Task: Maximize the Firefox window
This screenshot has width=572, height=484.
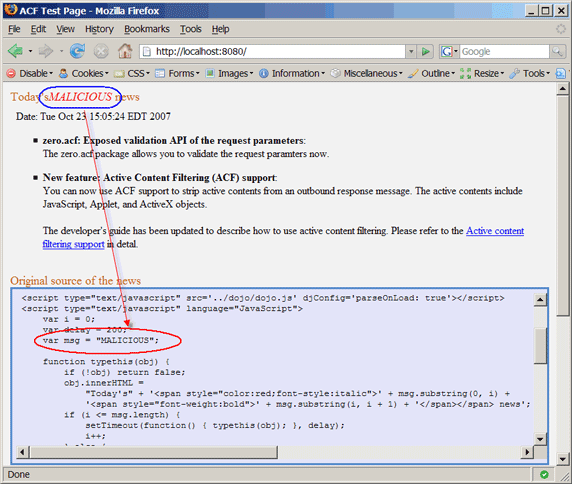Action: (545, 11)
